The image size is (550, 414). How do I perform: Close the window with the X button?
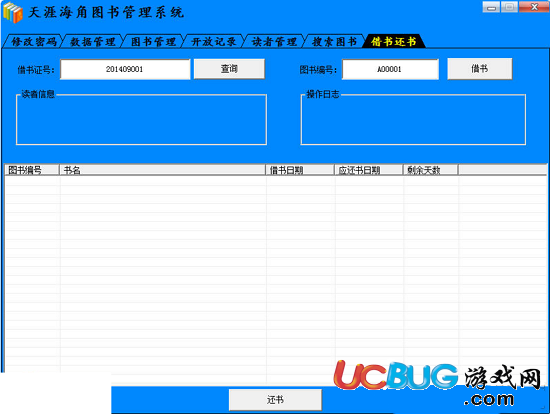click(x=534, y=7)
